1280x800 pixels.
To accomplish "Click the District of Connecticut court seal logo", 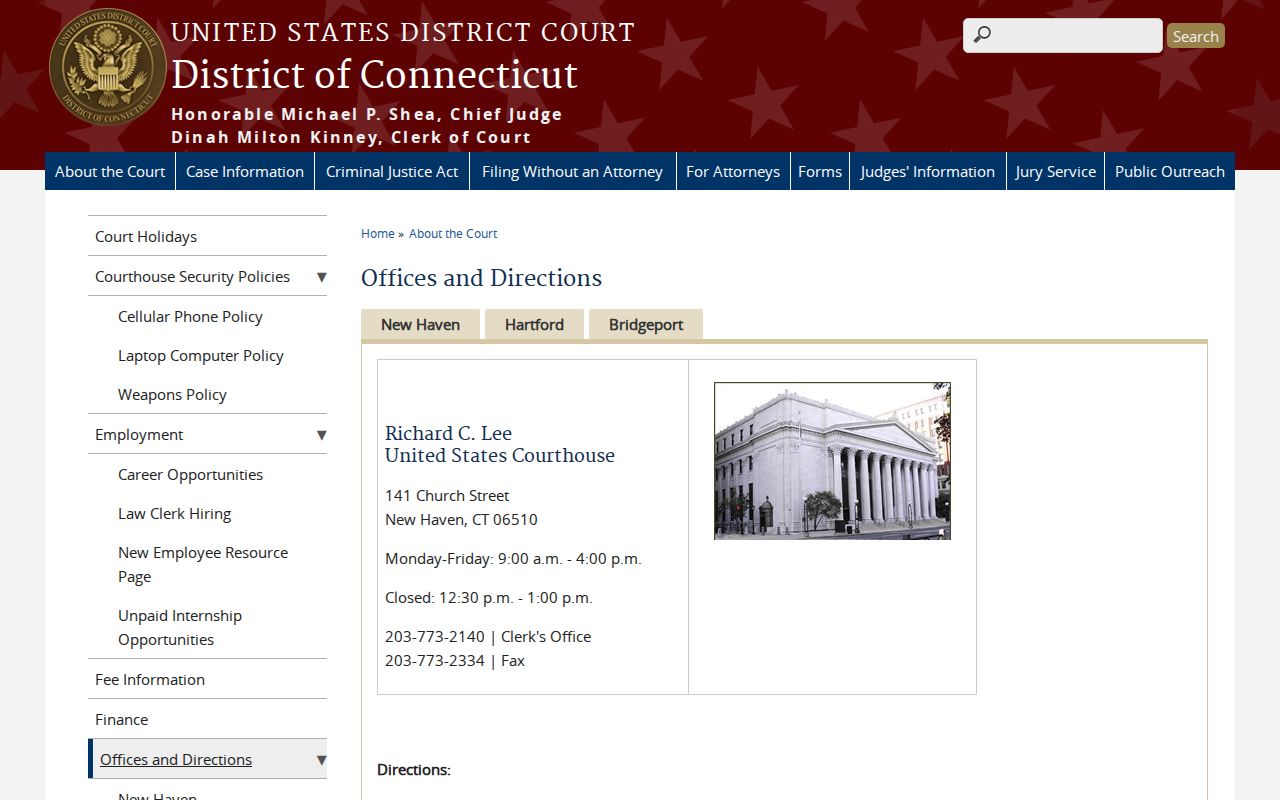I will coord(108,68).
